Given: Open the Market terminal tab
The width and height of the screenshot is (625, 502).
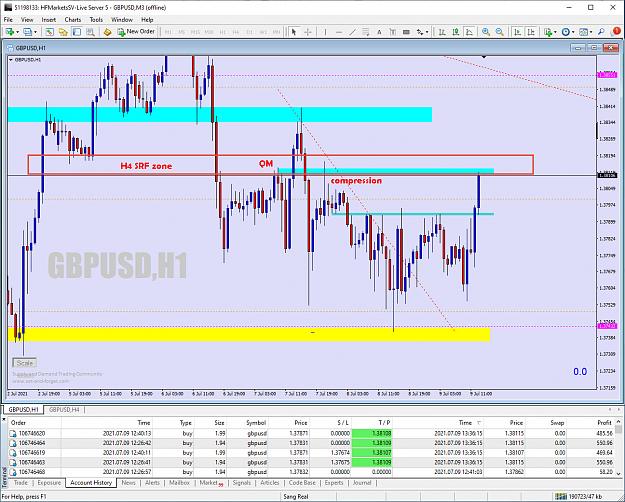Looking at the screenshot, I should click(211, 483).
